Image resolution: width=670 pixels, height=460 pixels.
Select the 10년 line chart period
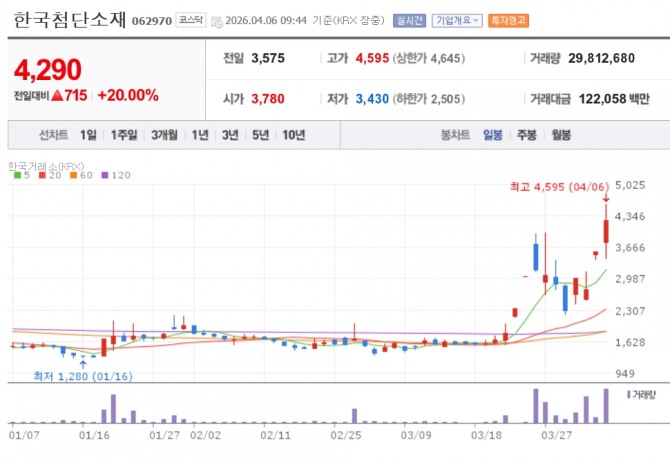[x=294, y=135]
